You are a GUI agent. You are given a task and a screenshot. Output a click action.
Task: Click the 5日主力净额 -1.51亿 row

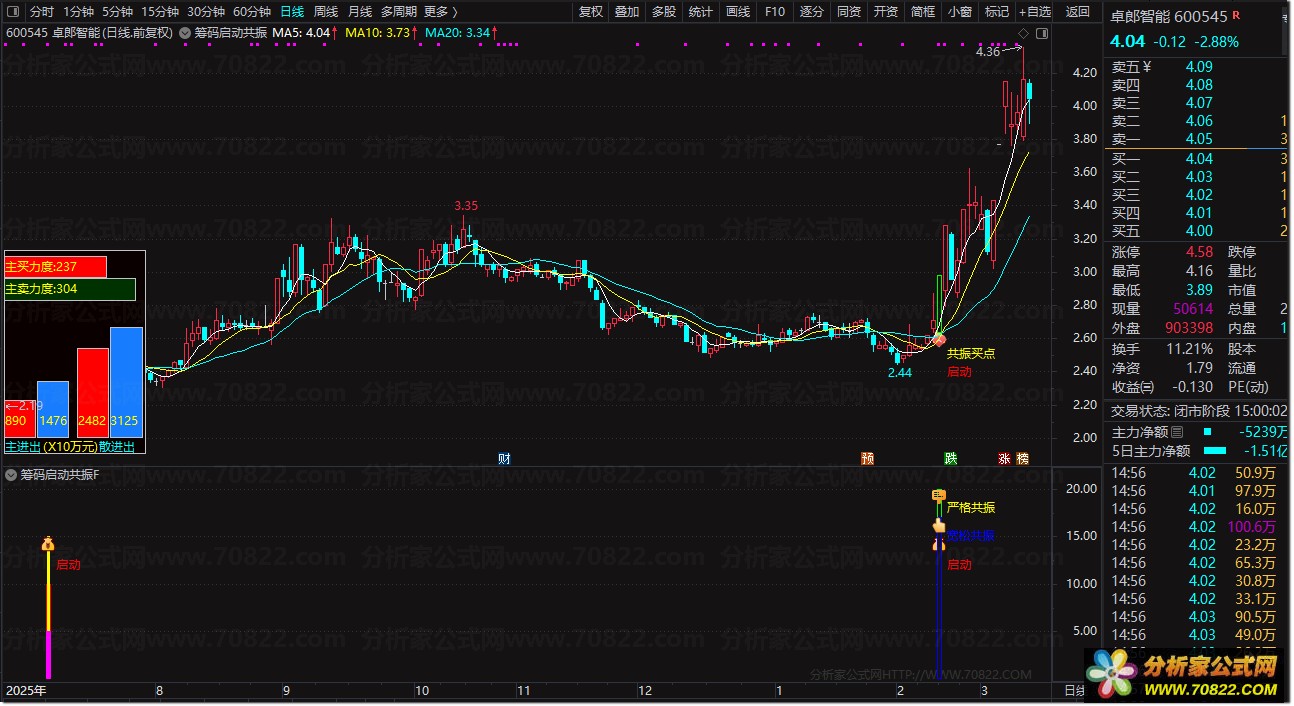click(x=1198, y=450)
